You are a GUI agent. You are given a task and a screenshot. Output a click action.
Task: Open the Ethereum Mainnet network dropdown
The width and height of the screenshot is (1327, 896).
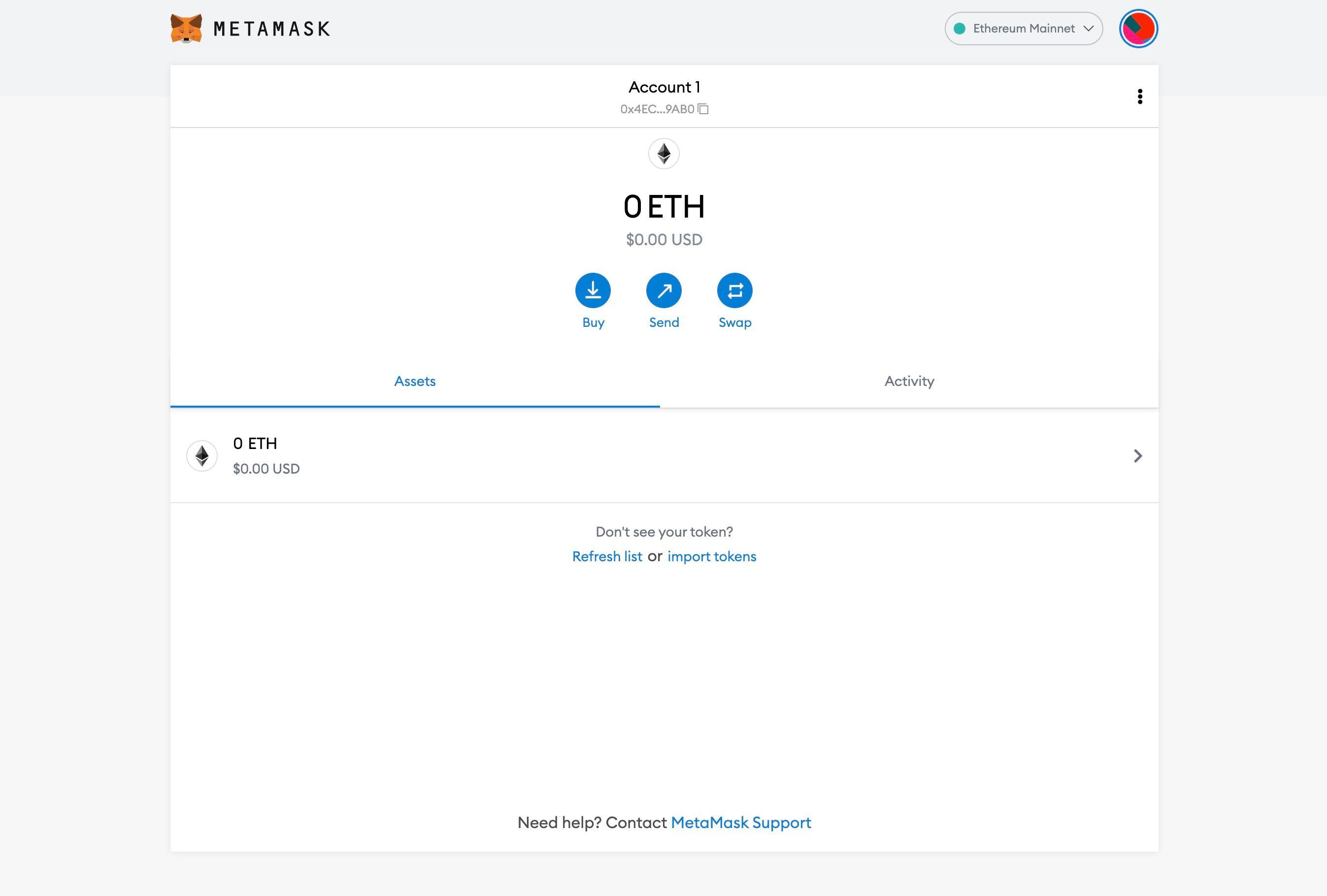(1024, 29)
